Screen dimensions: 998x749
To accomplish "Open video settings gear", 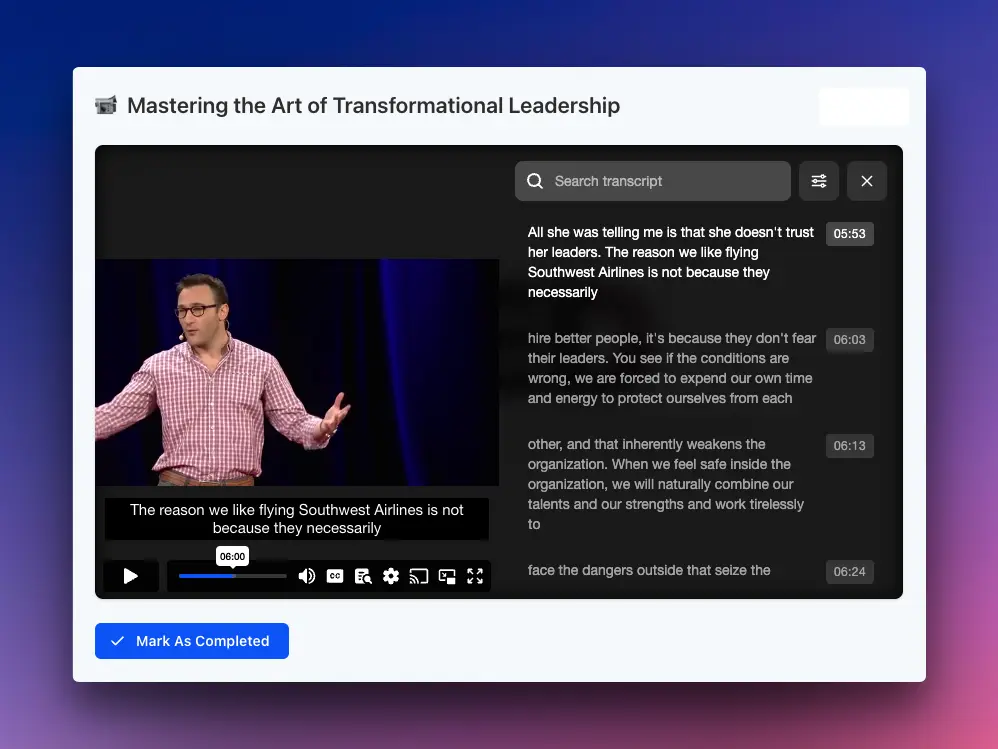I will pyautogui.click(x=391, y=576).
